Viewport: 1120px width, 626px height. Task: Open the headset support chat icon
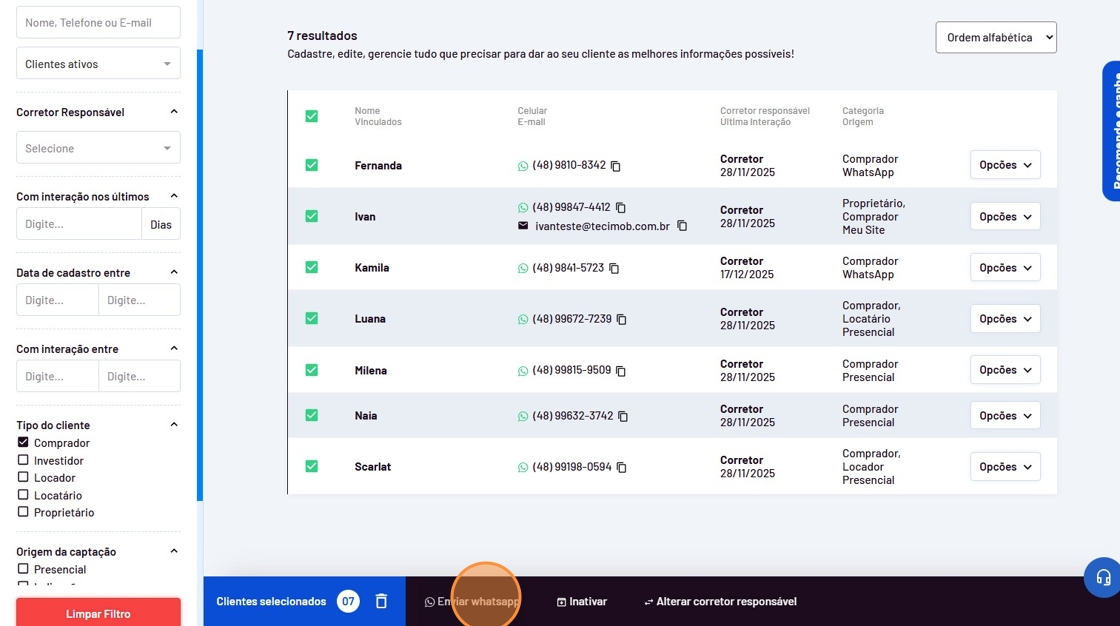pos(1103,578)
